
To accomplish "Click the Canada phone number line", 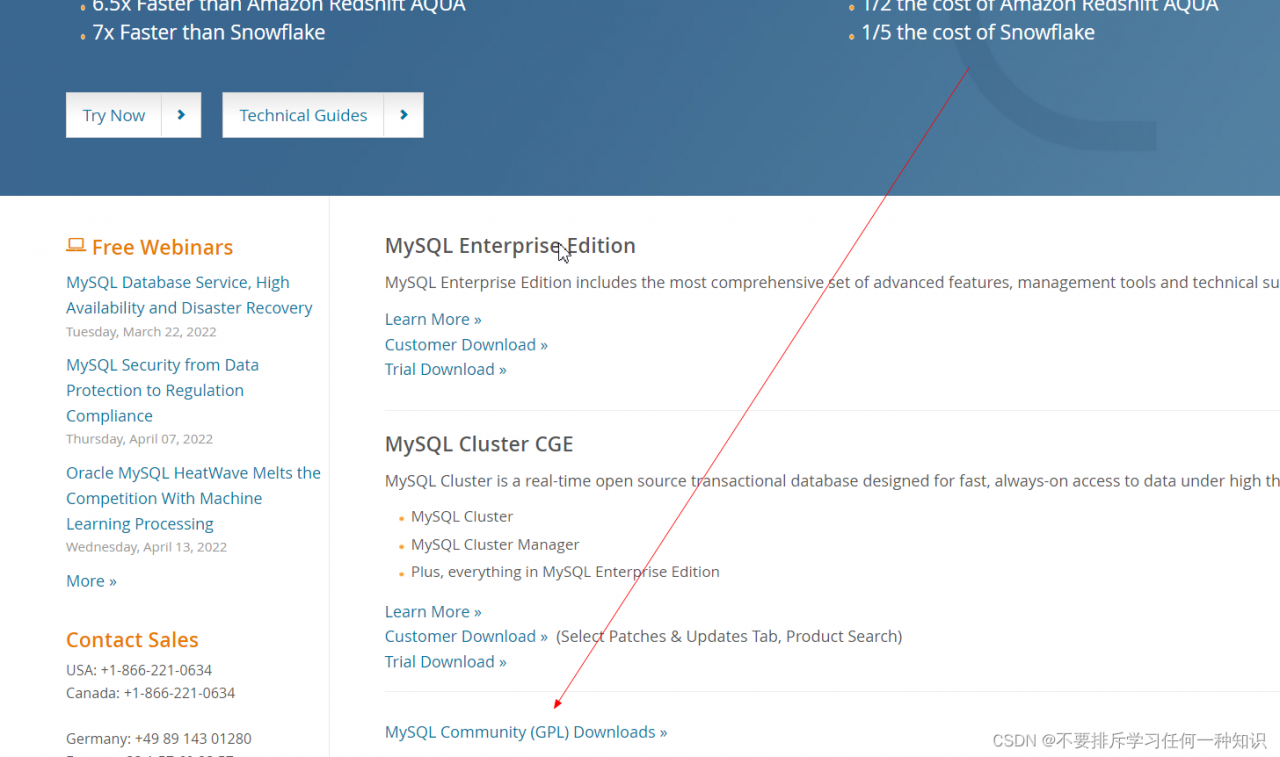I will tap(151, 693).
